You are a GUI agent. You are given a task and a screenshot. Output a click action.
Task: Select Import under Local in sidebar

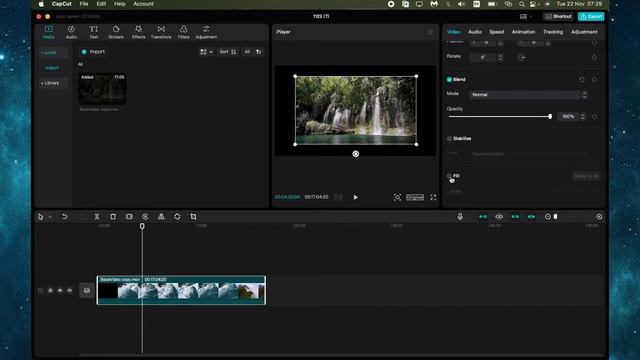(52, 68)
